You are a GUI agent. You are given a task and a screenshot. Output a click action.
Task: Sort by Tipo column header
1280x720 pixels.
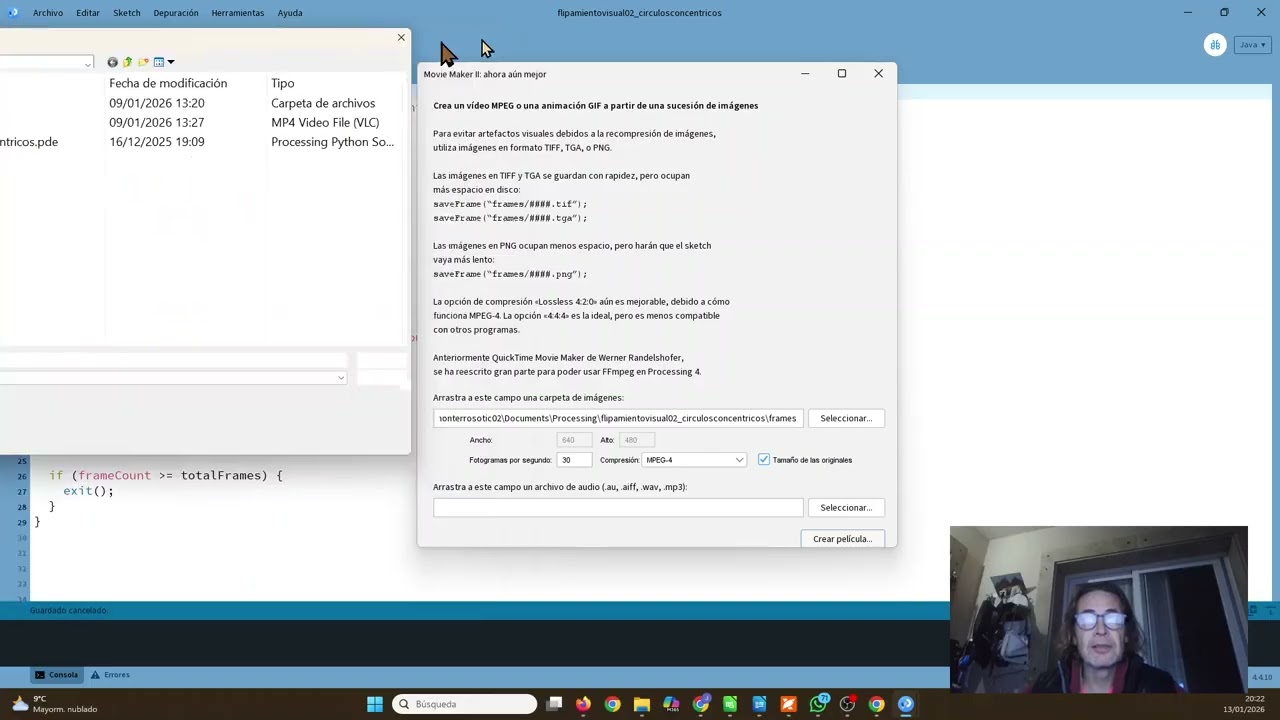[x=282, y=83]
